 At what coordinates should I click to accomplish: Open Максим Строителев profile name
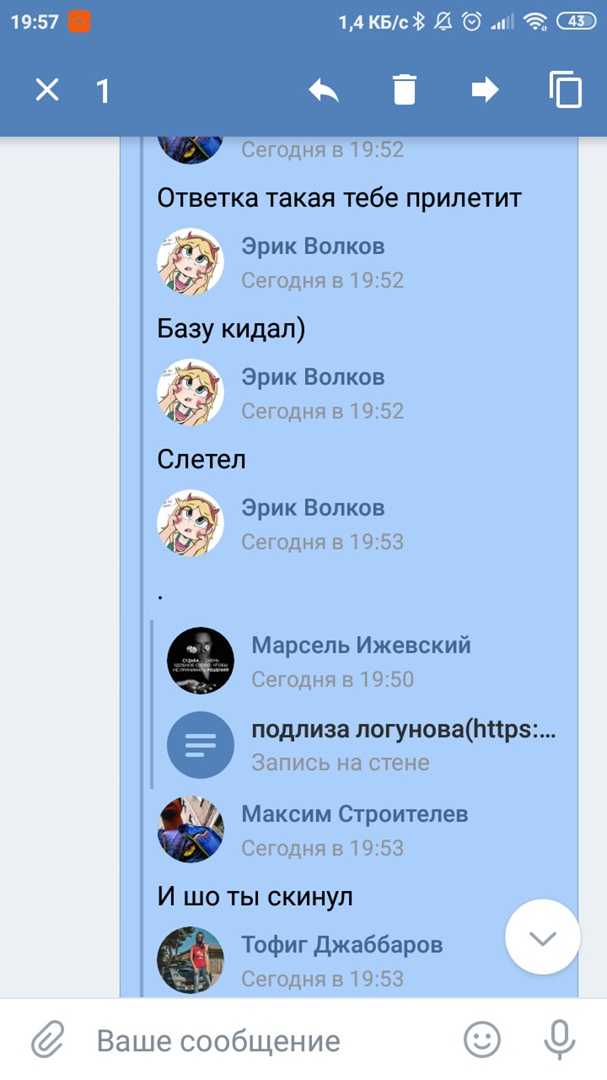tap(355, 813)
